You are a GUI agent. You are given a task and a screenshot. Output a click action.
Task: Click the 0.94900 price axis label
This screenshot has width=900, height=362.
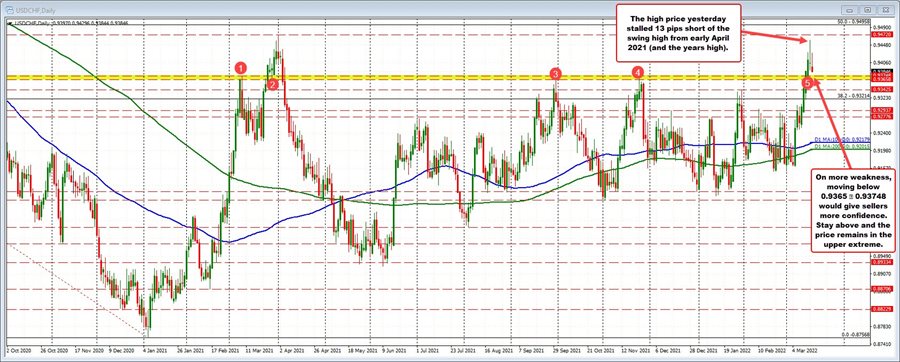click(x=883, y=27)
